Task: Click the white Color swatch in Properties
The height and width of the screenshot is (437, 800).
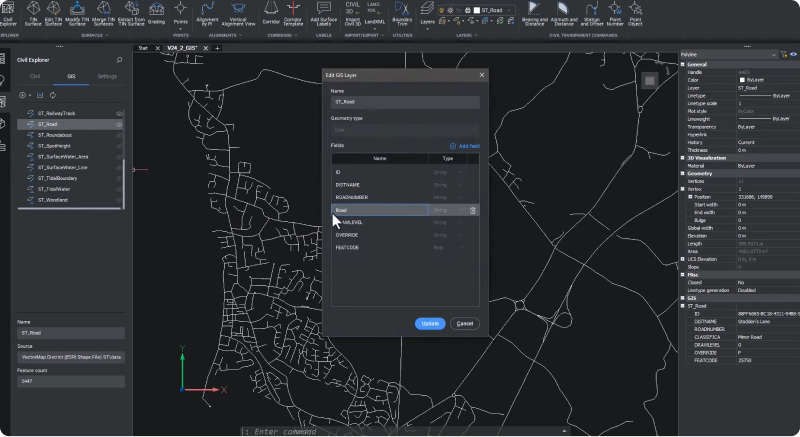Action: (x=742, y=79)
